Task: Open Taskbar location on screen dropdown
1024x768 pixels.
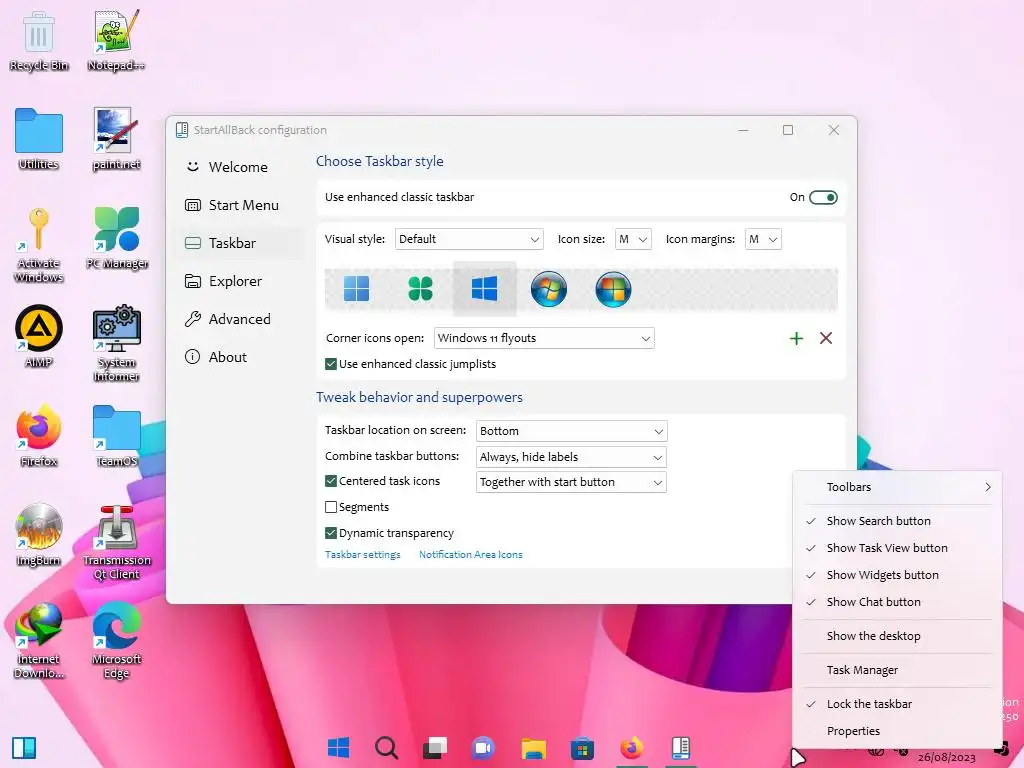Action: [x=571, y=431]
